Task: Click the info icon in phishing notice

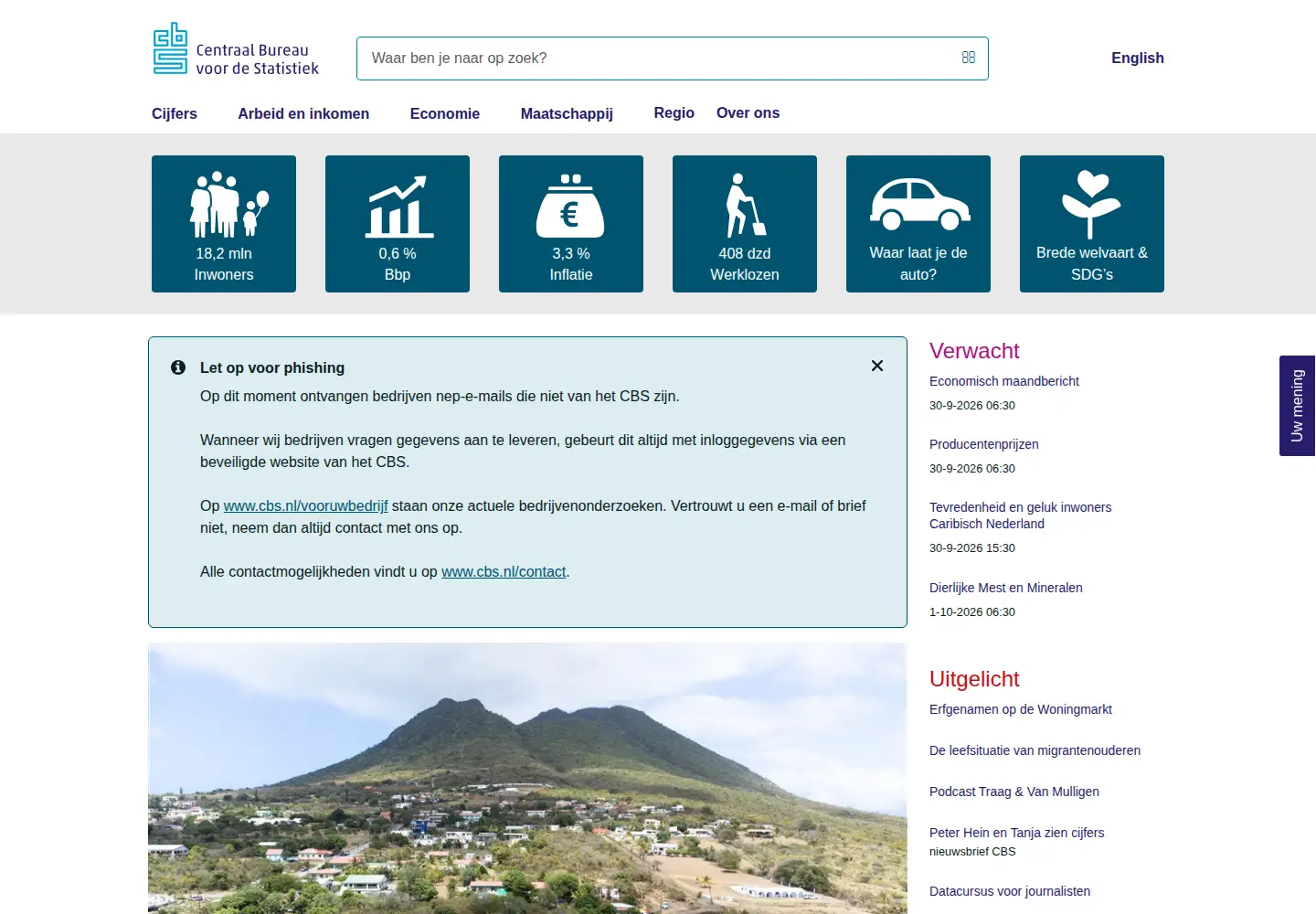Action: pyautogui.click(x=178, y=367)
